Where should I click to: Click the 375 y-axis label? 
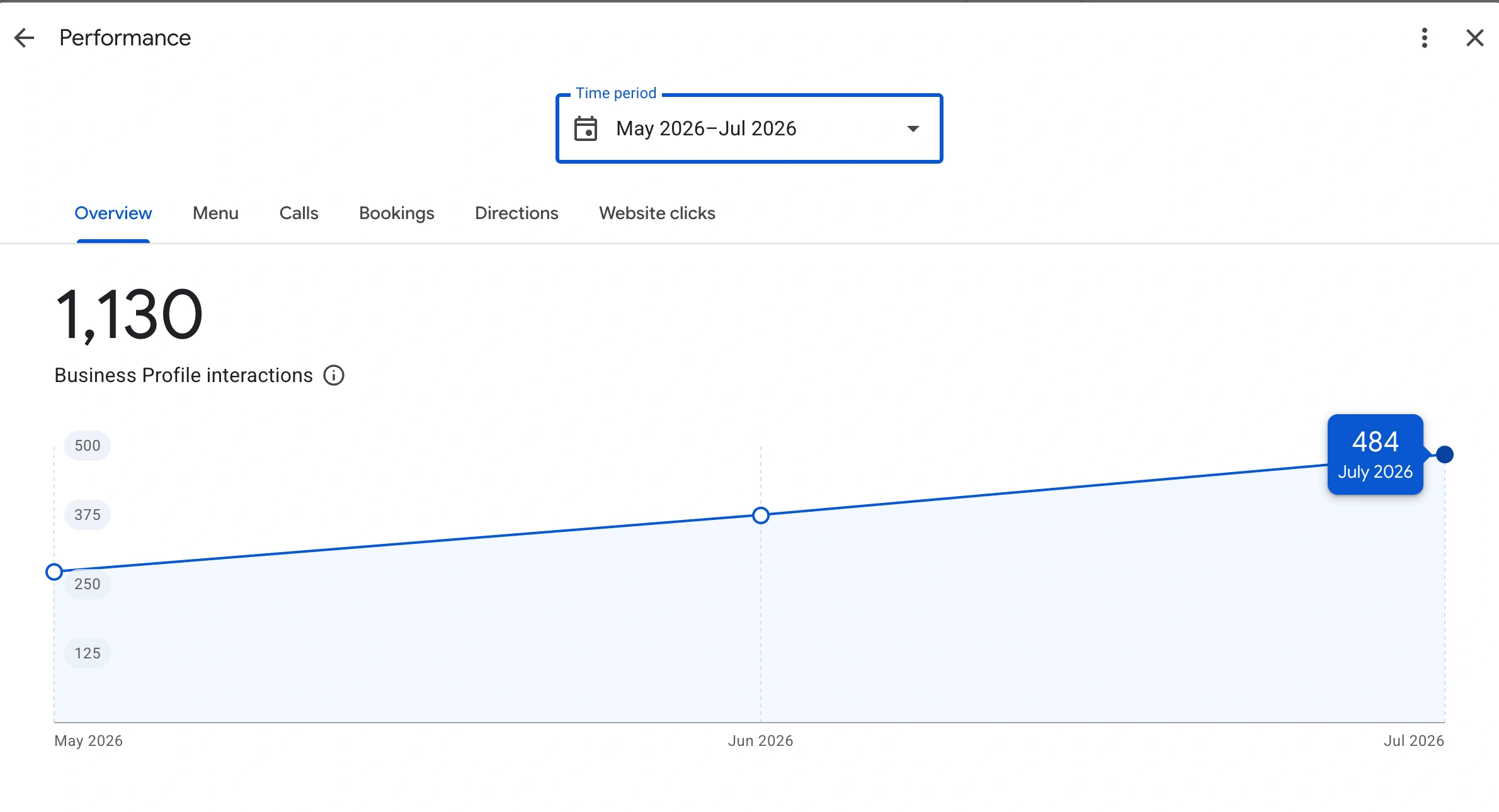(88, 515)
